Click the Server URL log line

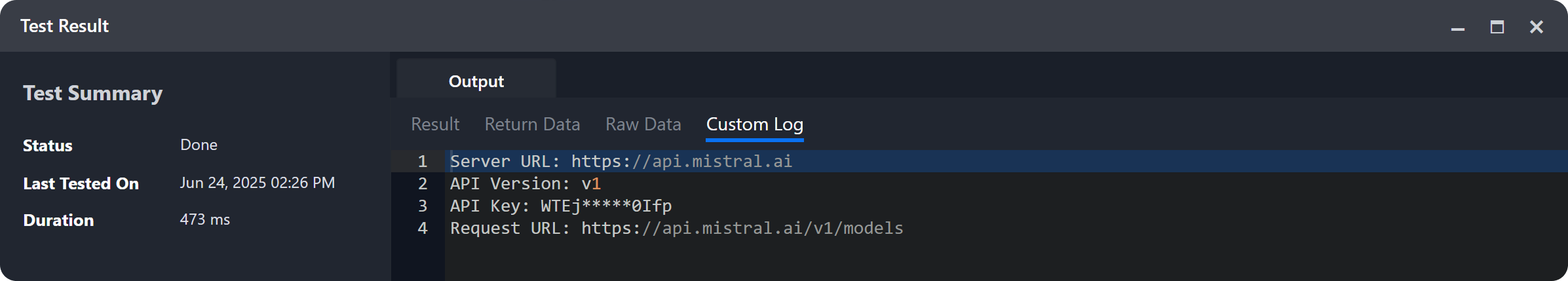pos(621,161)
